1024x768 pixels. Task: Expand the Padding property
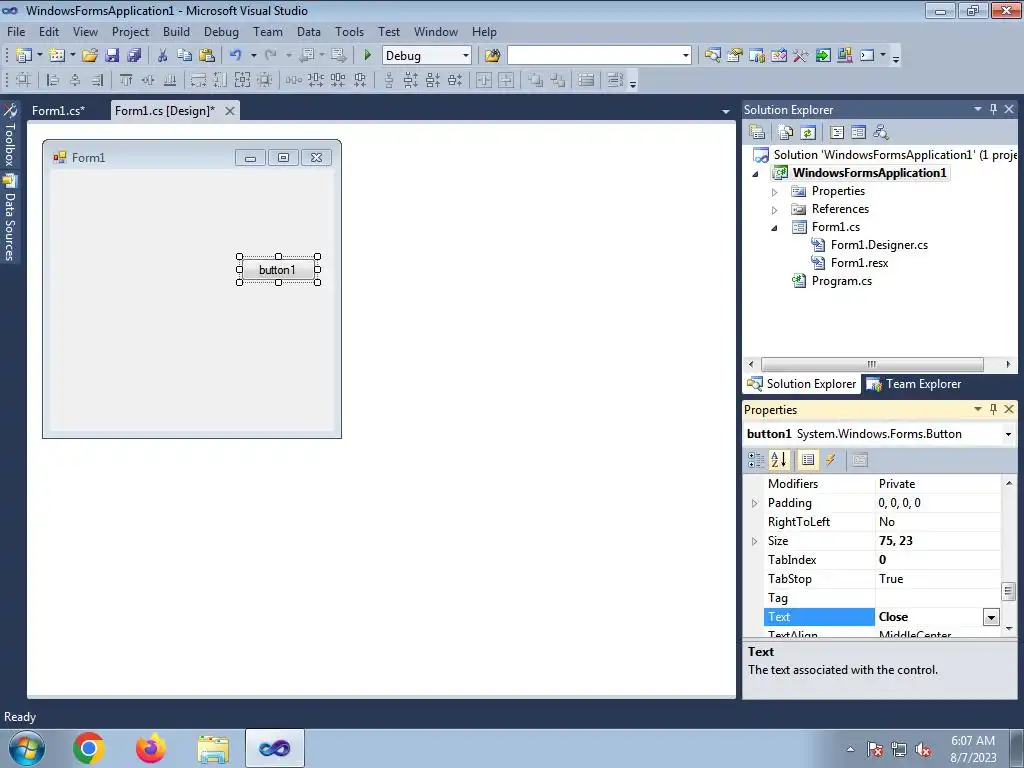[754, 504]
